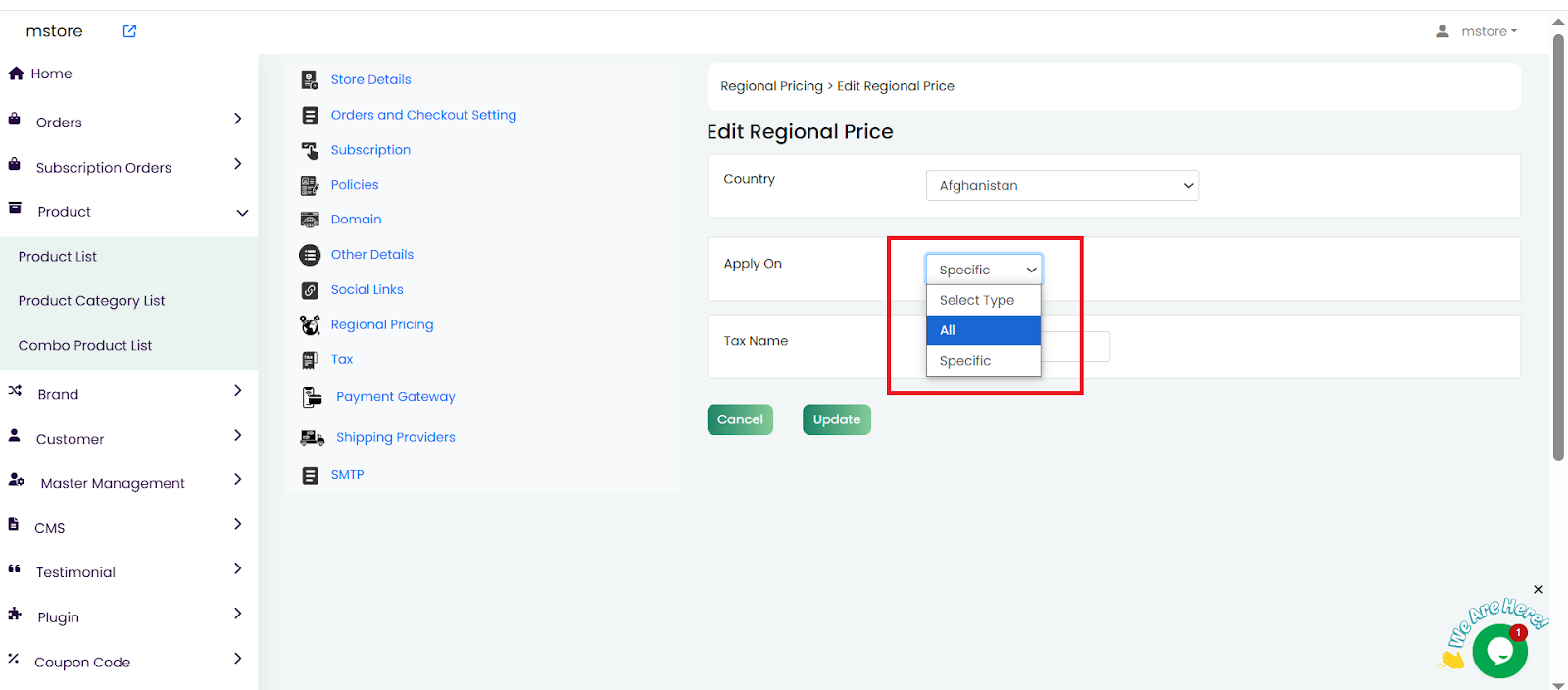This screenshot has width=1568, height=690.
Task: Open the external store link icon beside mstore
Action: click(x=129, y=31)
